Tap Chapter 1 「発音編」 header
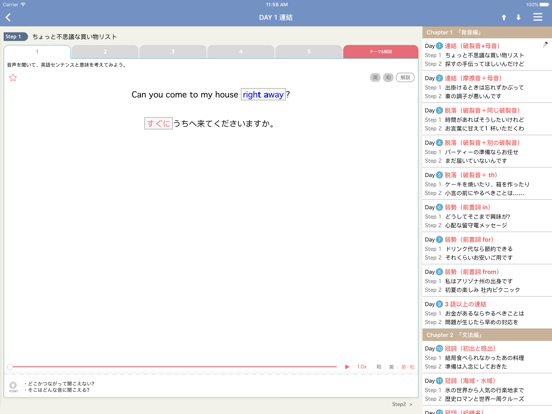The image size is (552, 414). (487, 32)
